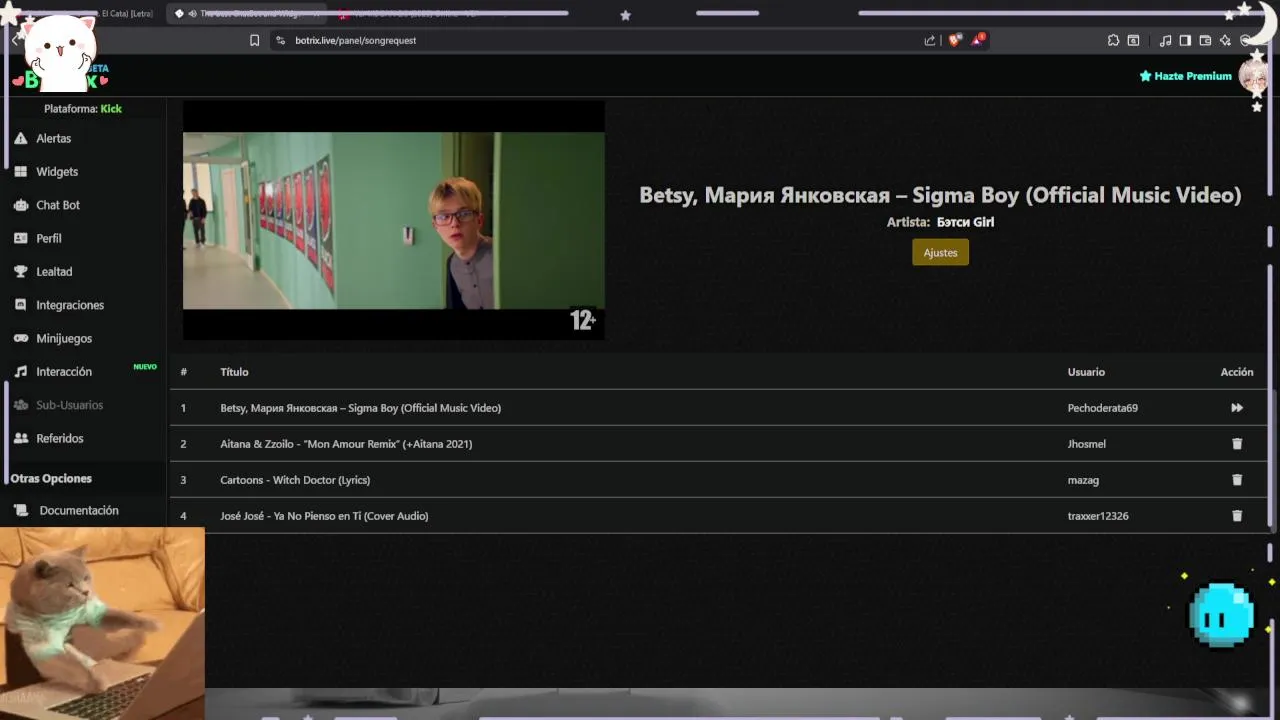Open the Integraciones section
The image size is (1280, 720).
[70, 305]
